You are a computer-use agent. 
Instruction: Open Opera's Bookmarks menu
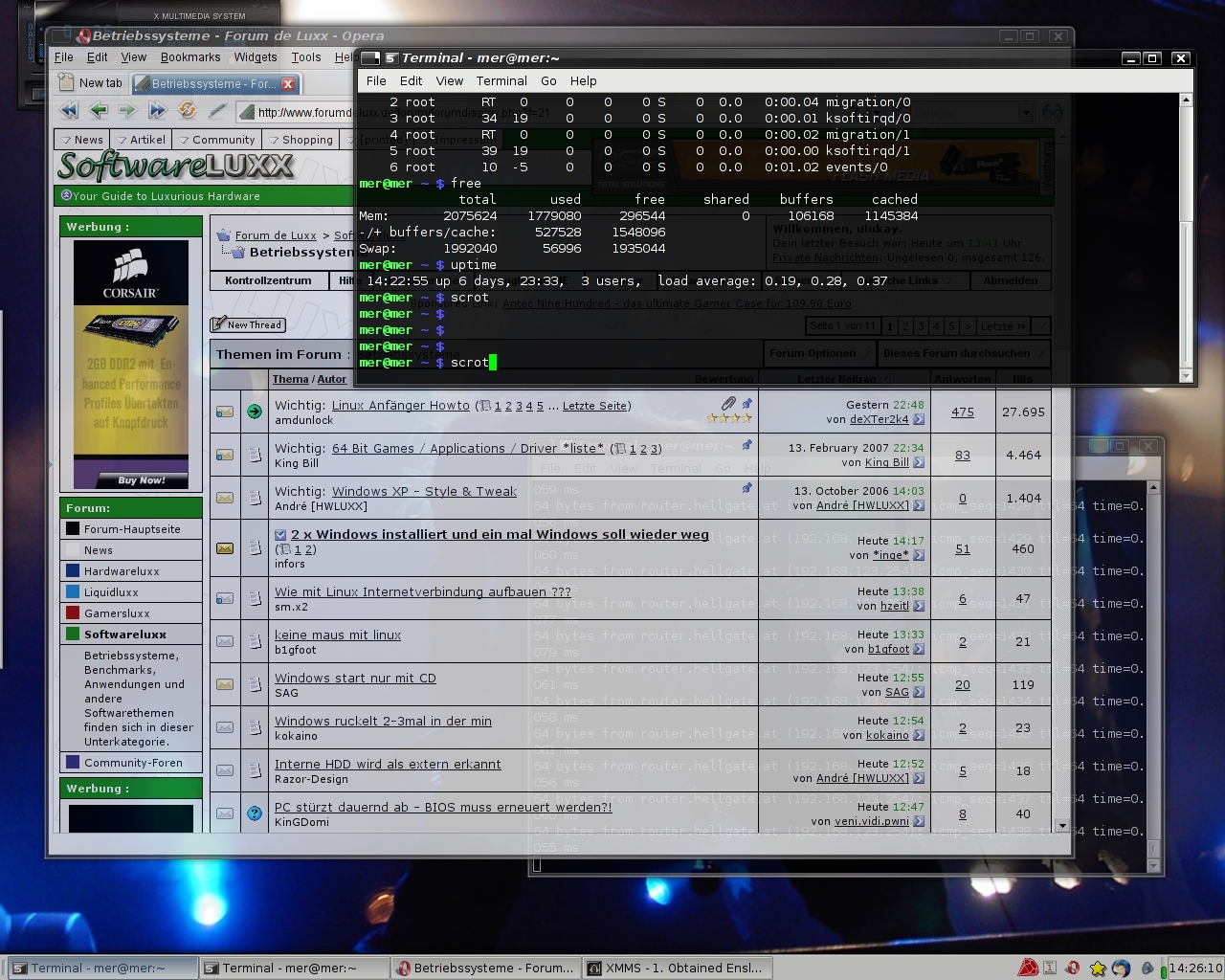click(x=190, y=57)
